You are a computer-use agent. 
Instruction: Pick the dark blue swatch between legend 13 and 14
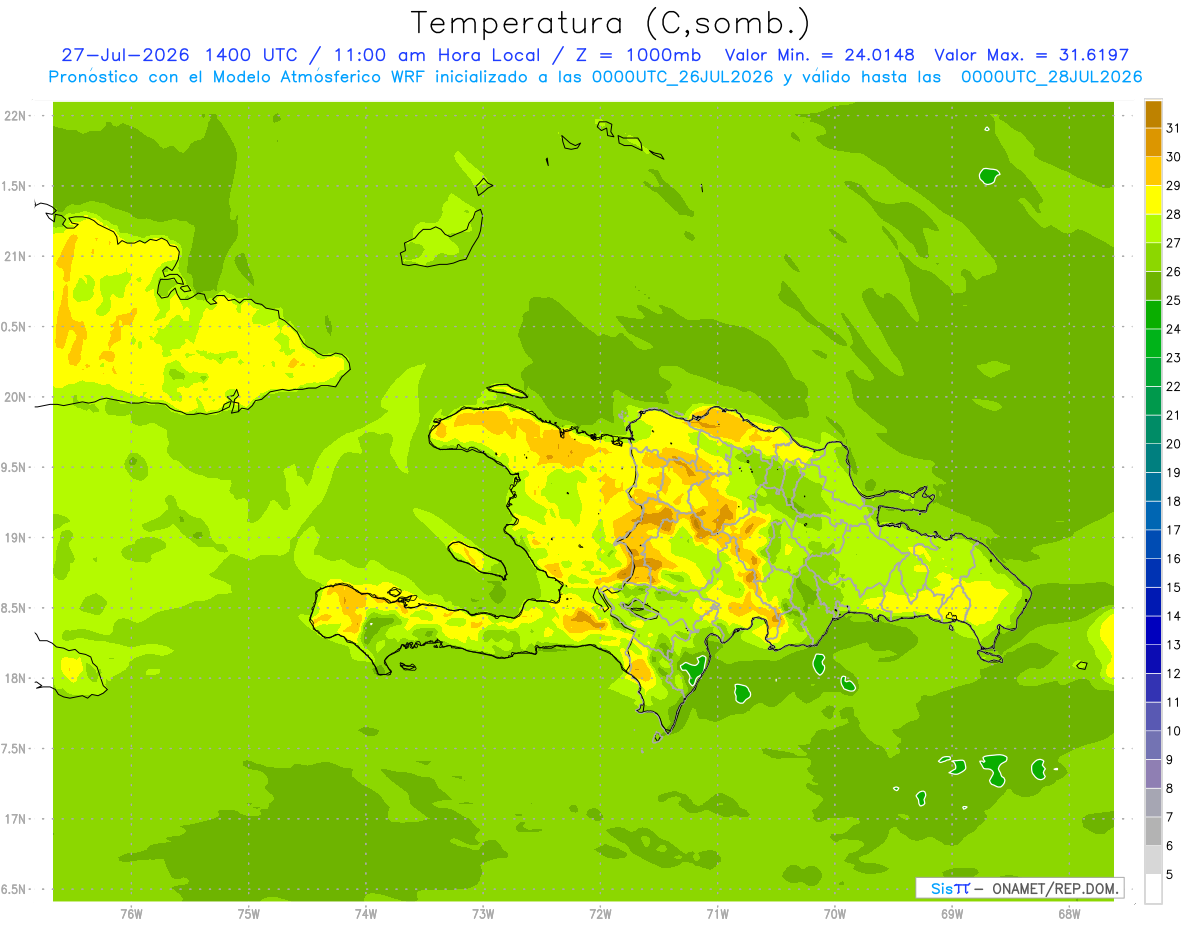click(1153, 630)
